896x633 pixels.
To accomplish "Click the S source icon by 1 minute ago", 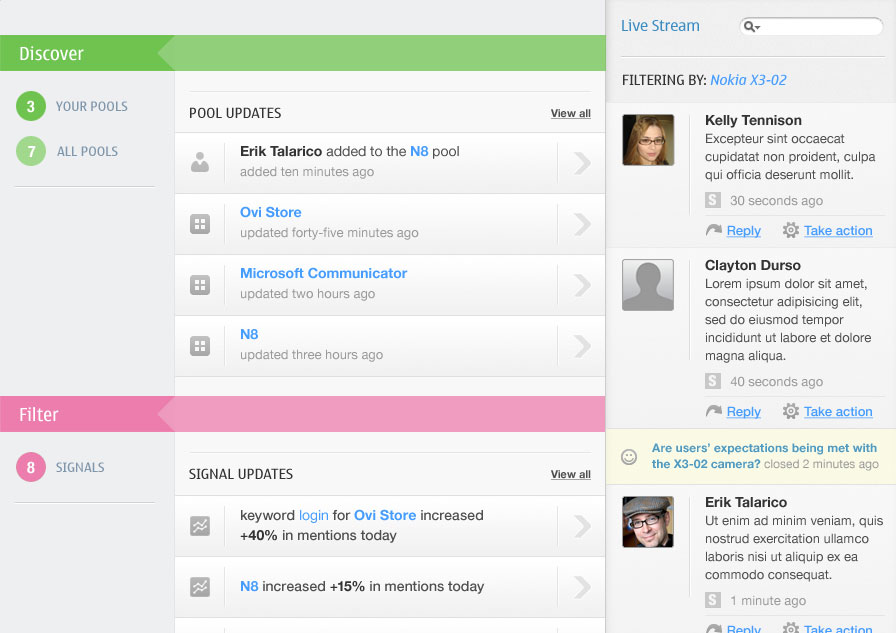I will pyautogui.click(x=713, y=600).
